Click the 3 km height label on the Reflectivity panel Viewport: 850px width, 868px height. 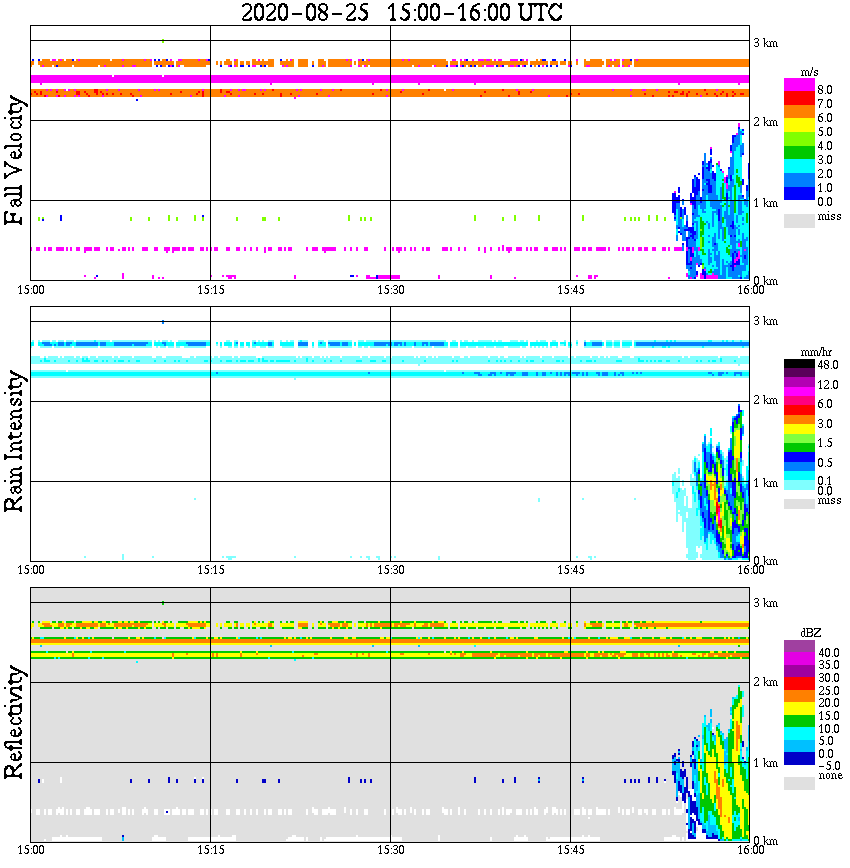[x=766, y=603]
